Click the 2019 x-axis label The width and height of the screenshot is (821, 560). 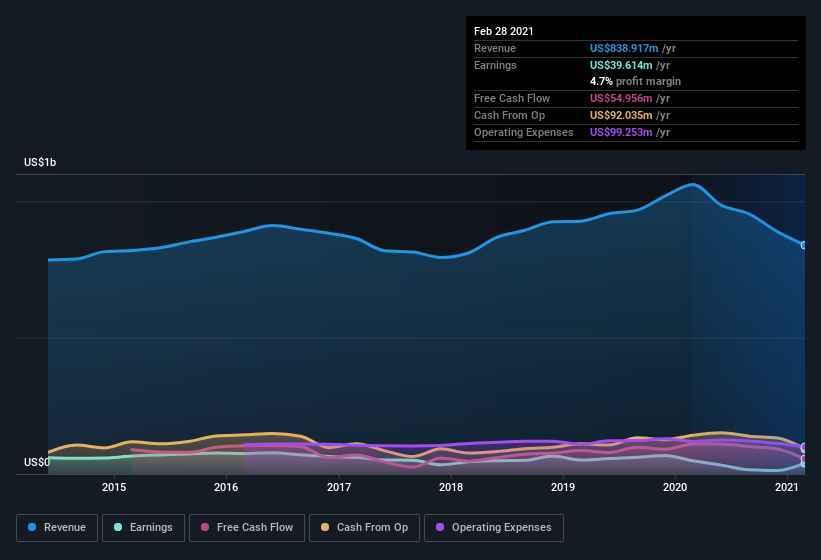[563, 487]
